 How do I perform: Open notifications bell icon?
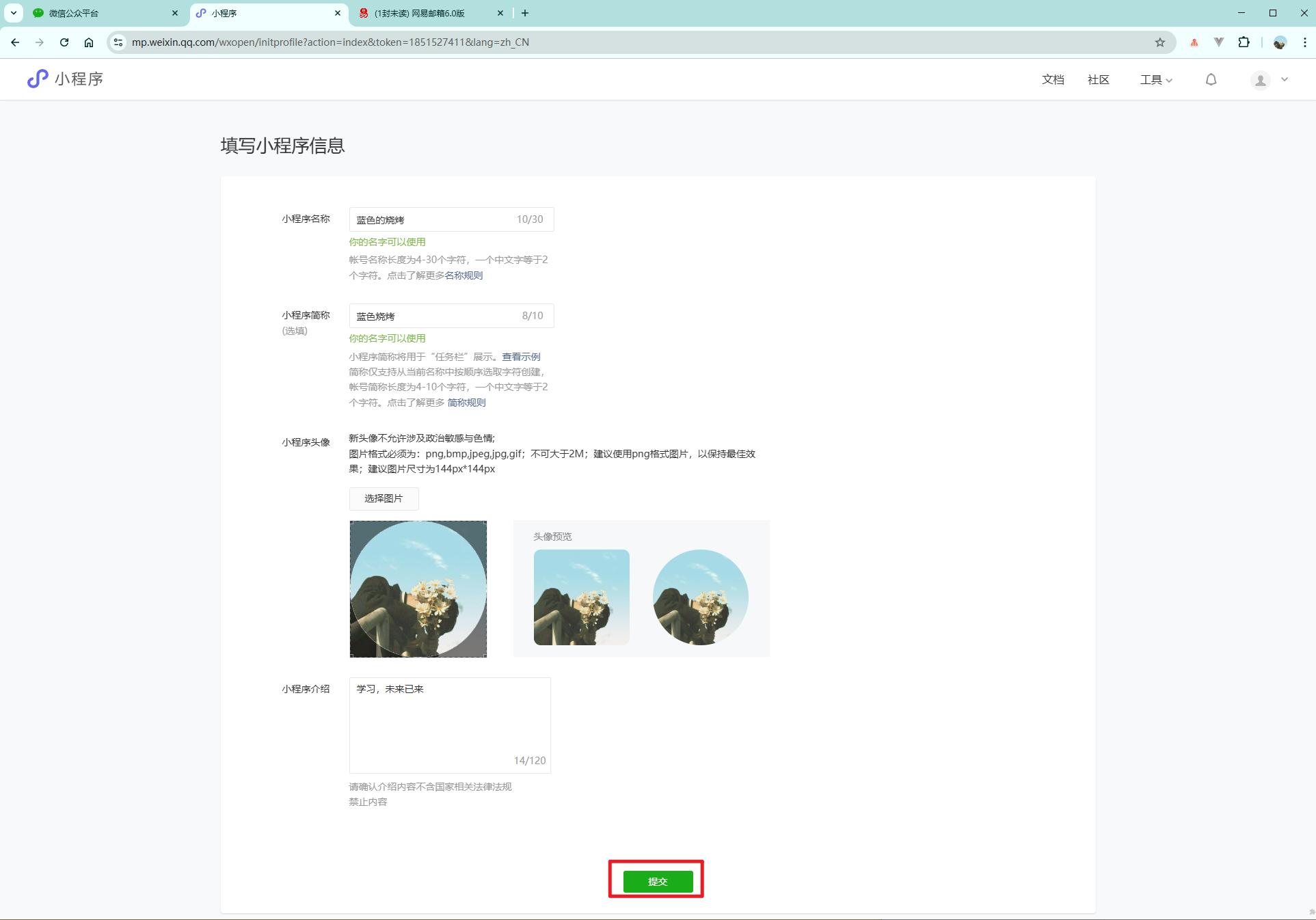(x=1211, y=80)
